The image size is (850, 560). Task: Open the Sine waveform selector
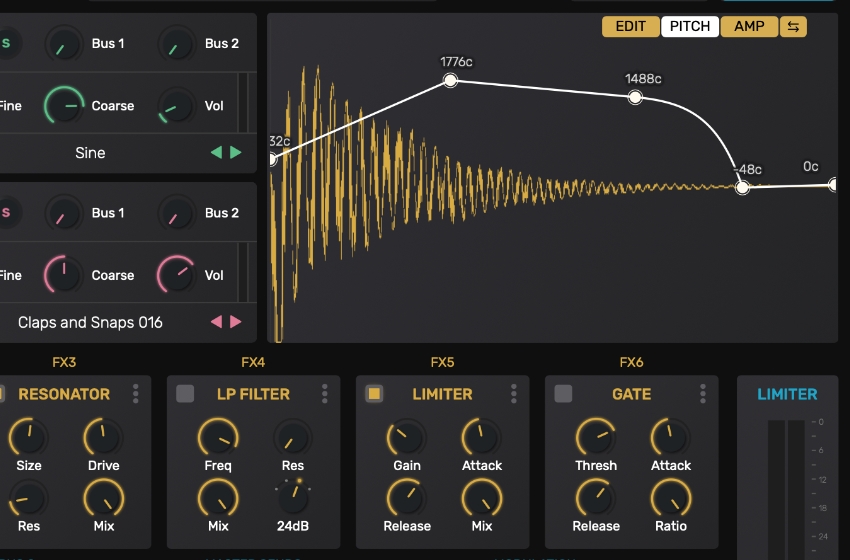tap(90, 153)
